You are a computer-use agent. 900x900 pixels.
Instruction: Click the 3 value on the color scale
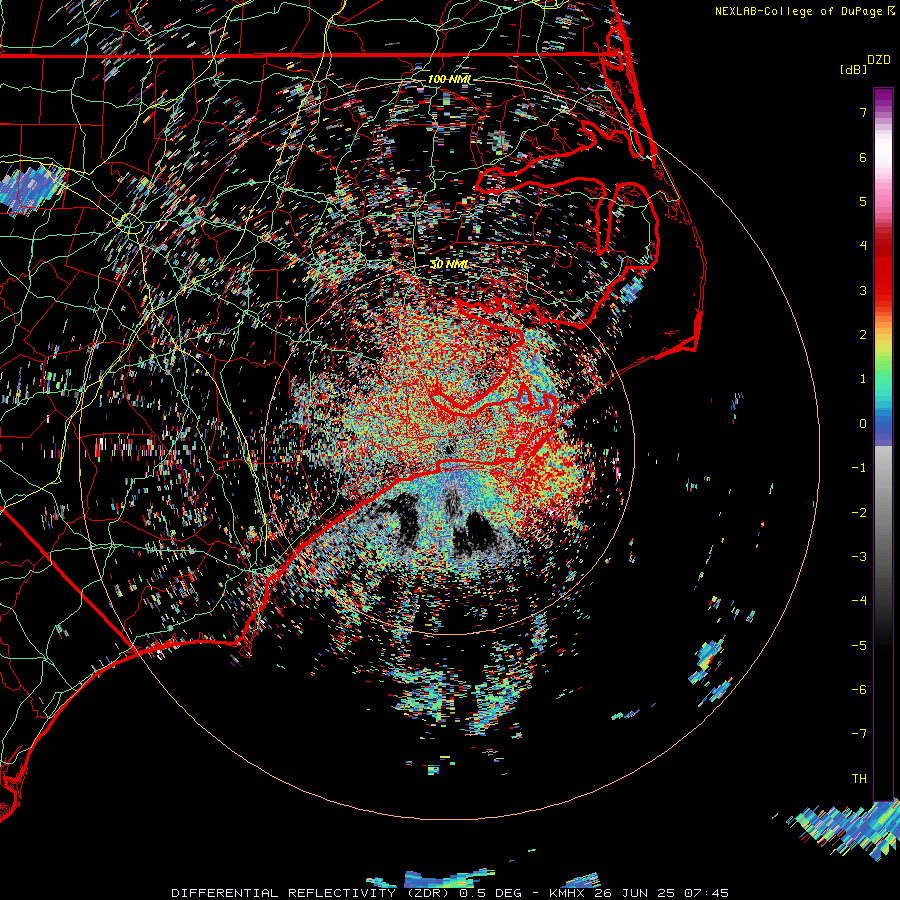863,290
